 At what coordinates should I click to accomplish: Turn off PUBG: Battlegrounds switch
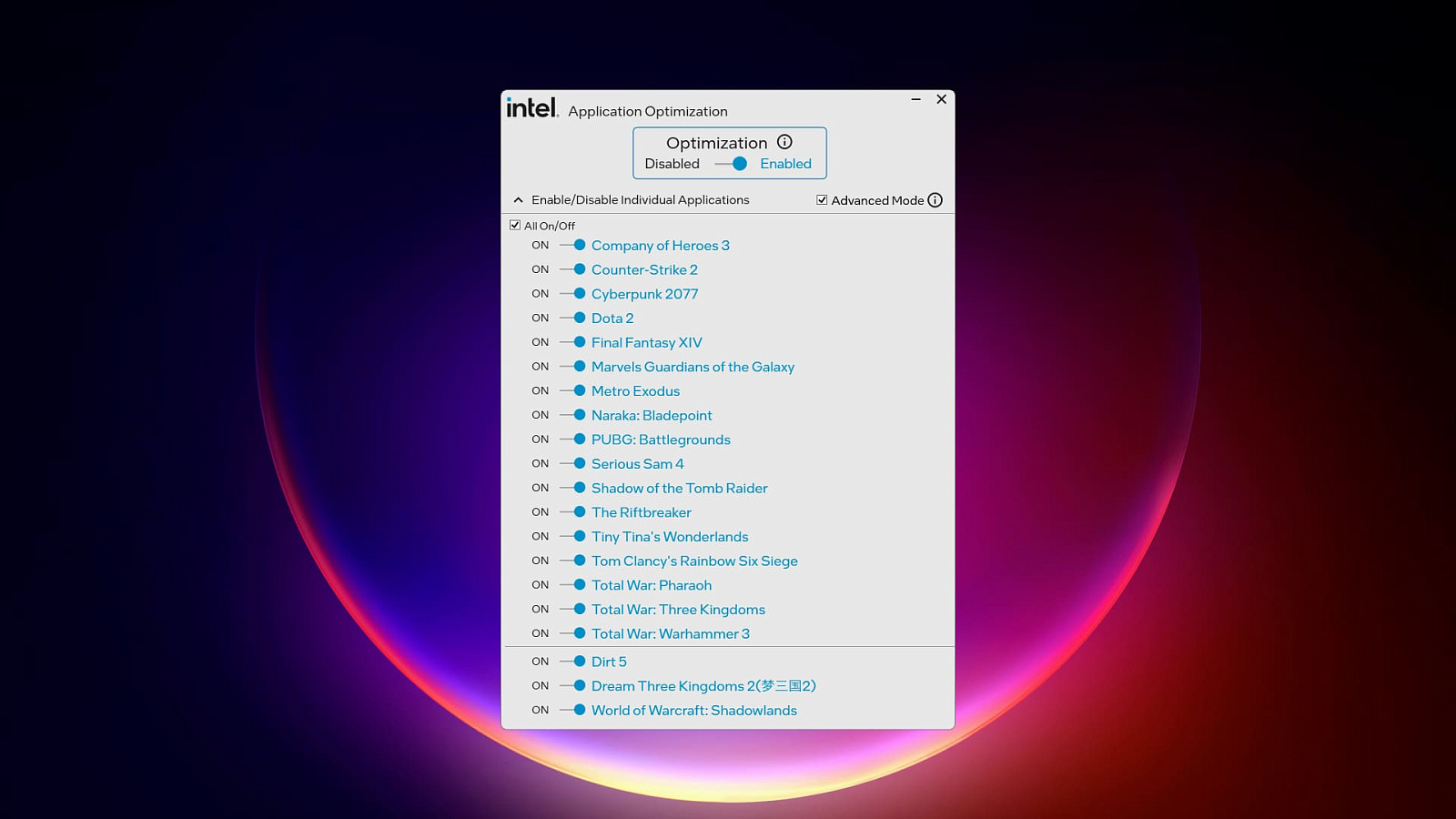point(572,440)
